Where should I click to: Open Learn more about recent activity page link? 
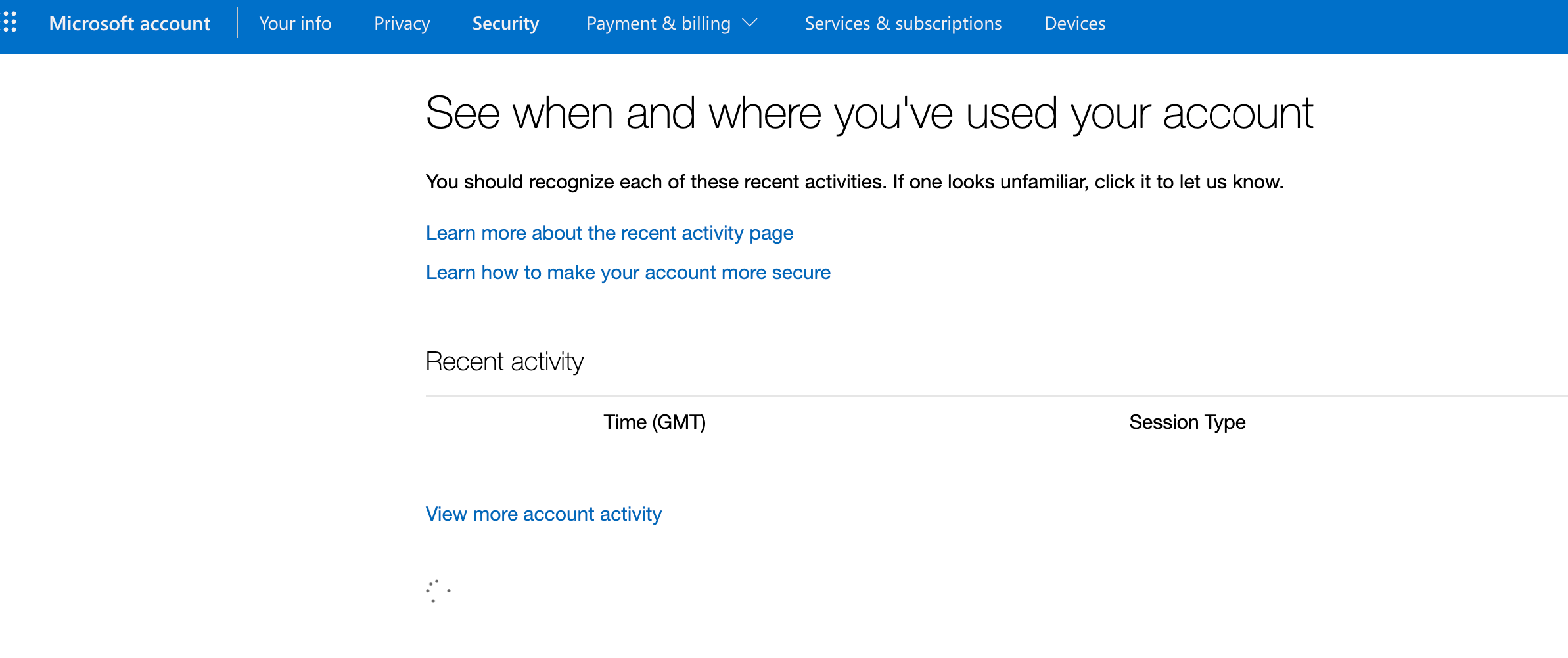[x=609, y=233]
